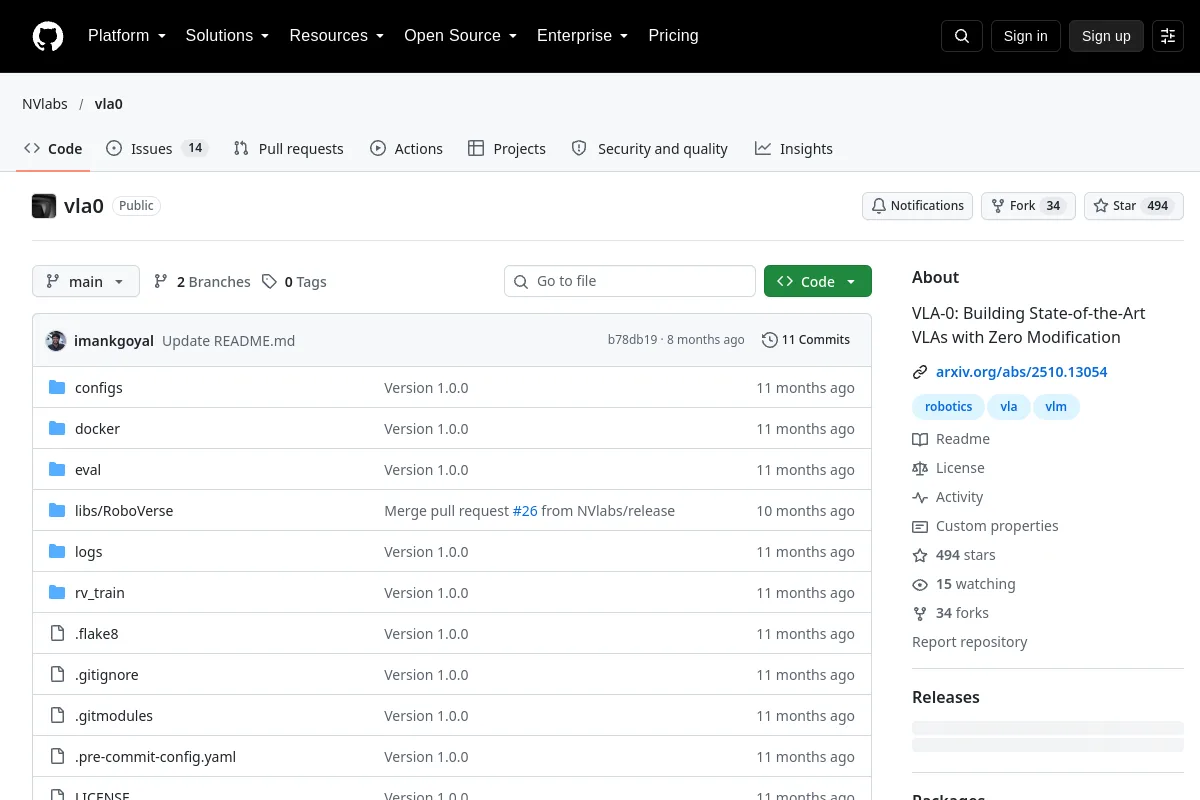Open the arxiv.org/abs/2510.13054 link
Image resolution: width=1200 pixels, height=800 pixels.
tap(1021, 372)
